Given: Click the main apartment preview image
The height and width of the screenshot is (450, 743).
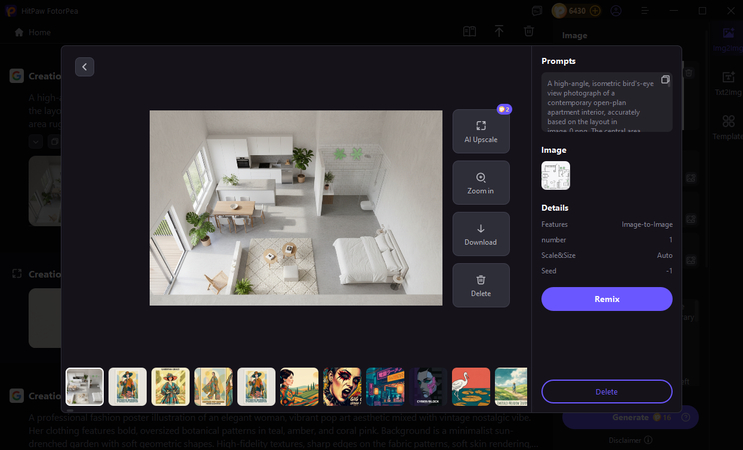Looking at the screenshot, I should coord(296,208).
